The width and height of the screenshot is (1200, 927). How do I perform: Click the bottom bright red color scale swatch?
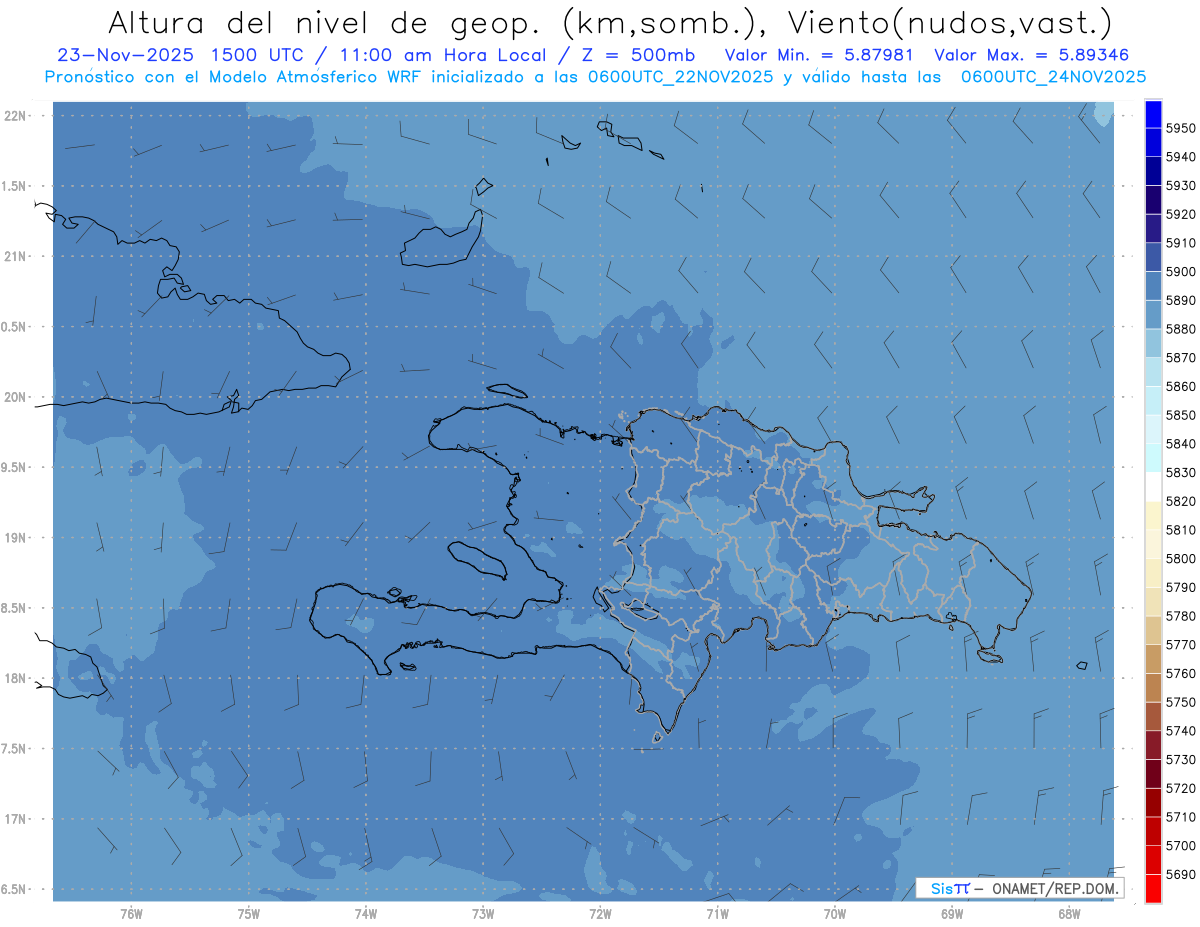(1152, 888)
